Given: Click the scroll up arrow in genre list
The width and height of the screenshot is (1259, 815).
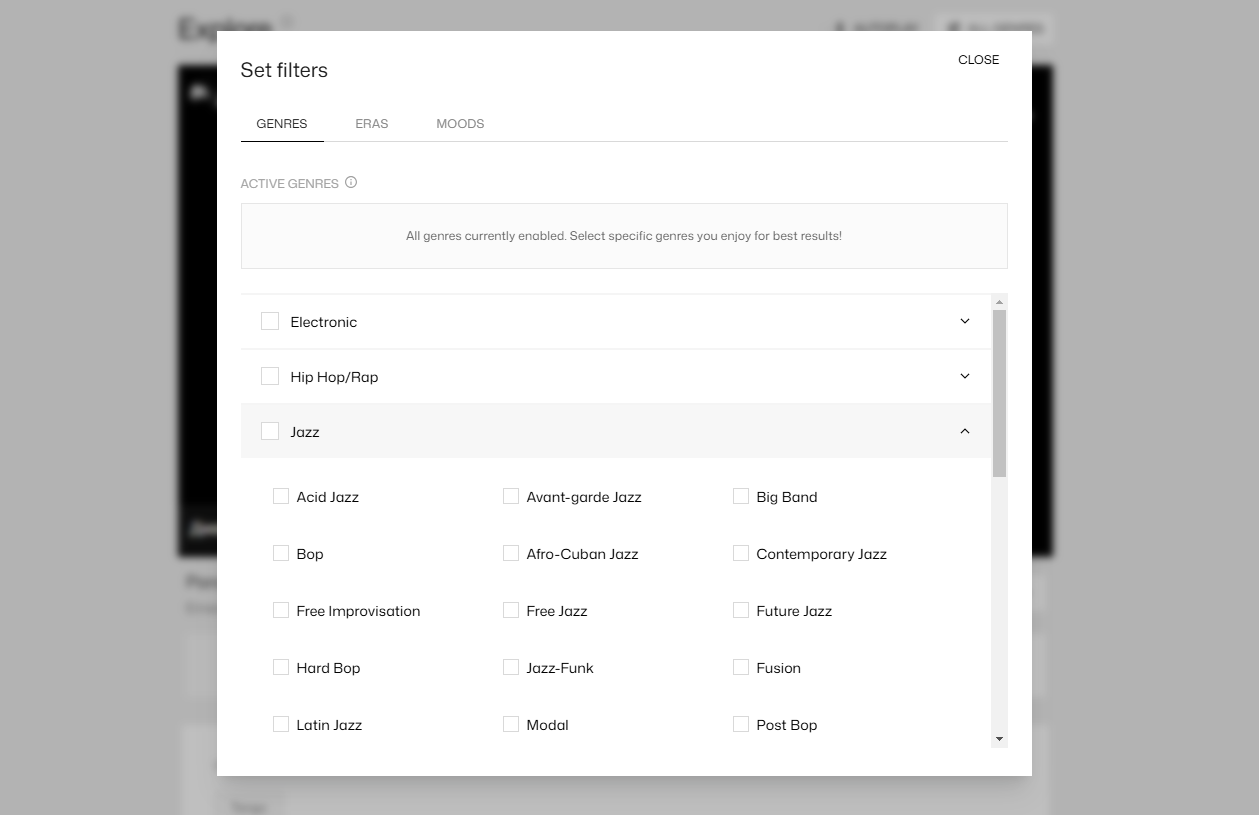Looking at the screenshot, I should 999,302.
